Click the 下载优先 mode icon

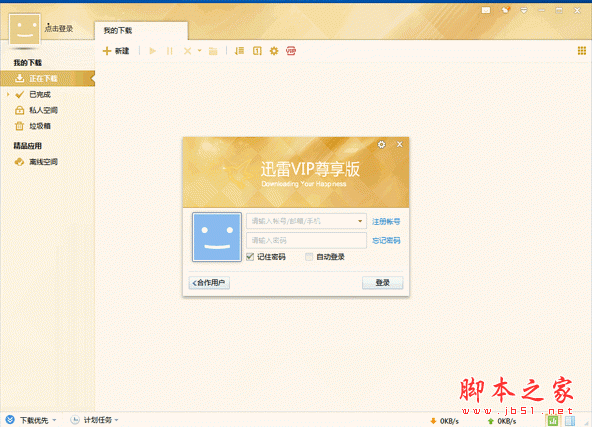(10, 419)
